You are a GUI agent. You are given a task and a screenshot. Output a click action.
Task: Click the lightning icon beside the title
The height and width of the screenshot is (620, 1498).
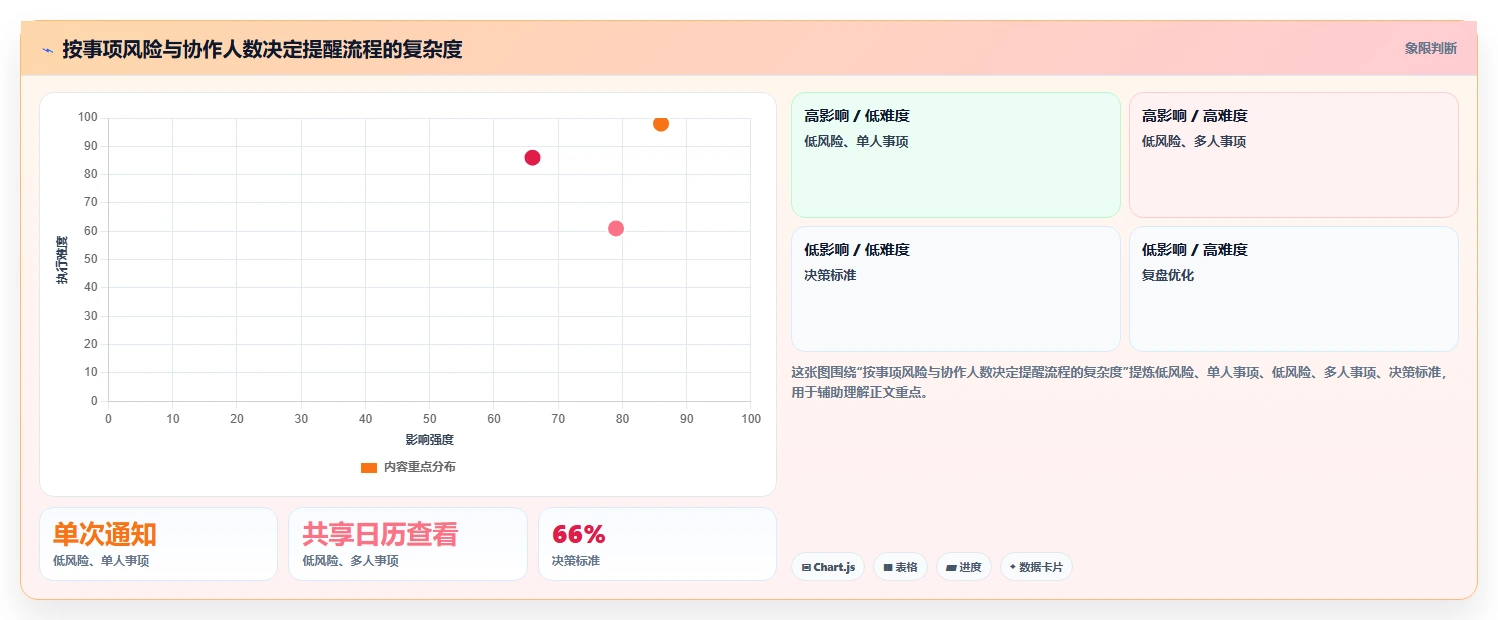[47, 50]
